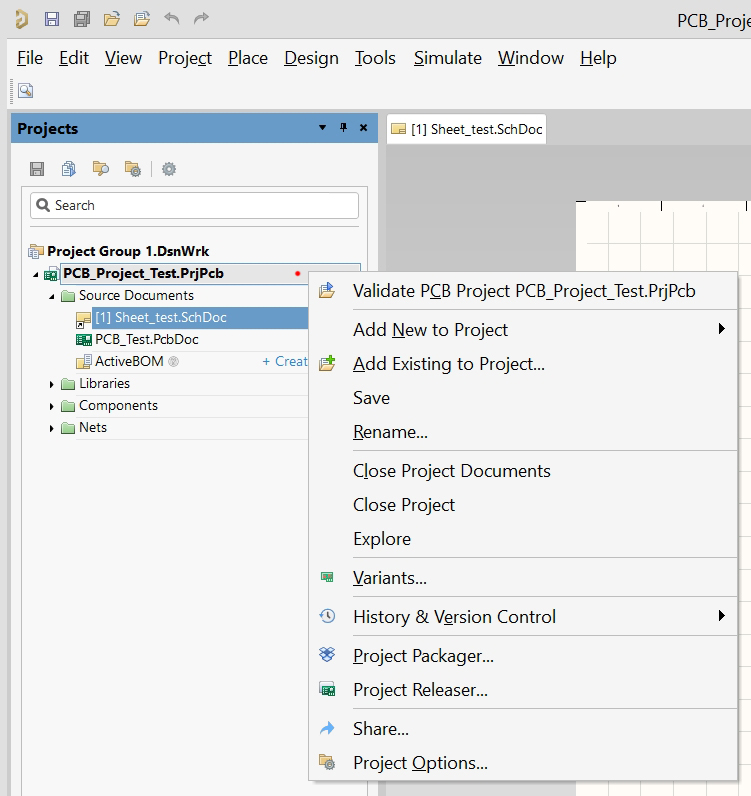
Task: Select the Nets folder label
Action: point(93,427)
